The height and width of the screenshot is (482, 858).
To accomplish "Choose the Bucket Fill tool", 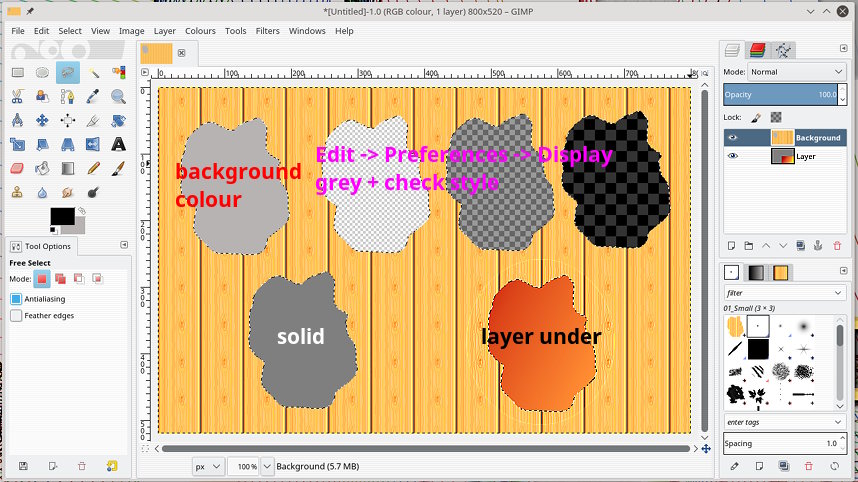I will coord(43,168).
